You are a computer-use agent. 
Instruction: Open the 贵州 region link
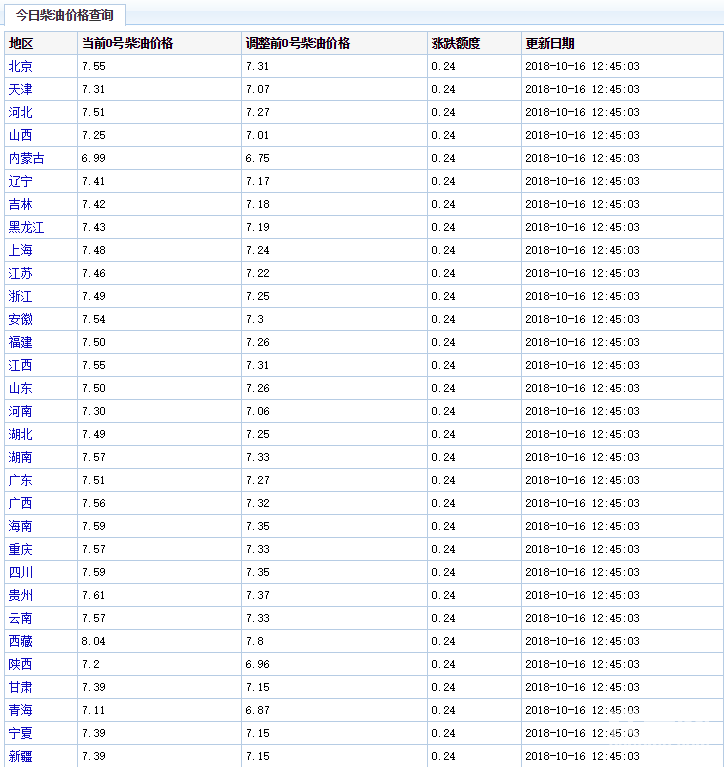click(21, 595)
